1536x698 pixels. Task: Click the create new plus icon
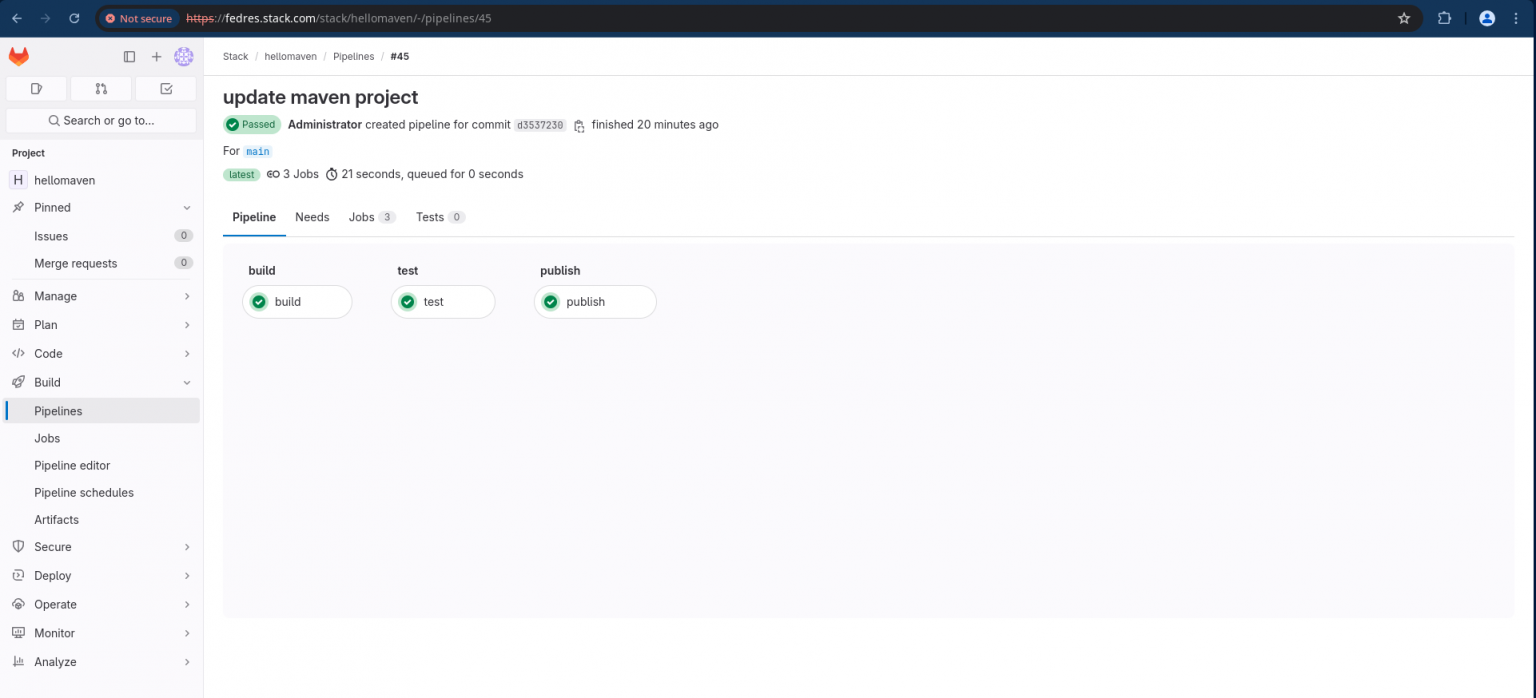pyautogui.click(x=156, y=56)
